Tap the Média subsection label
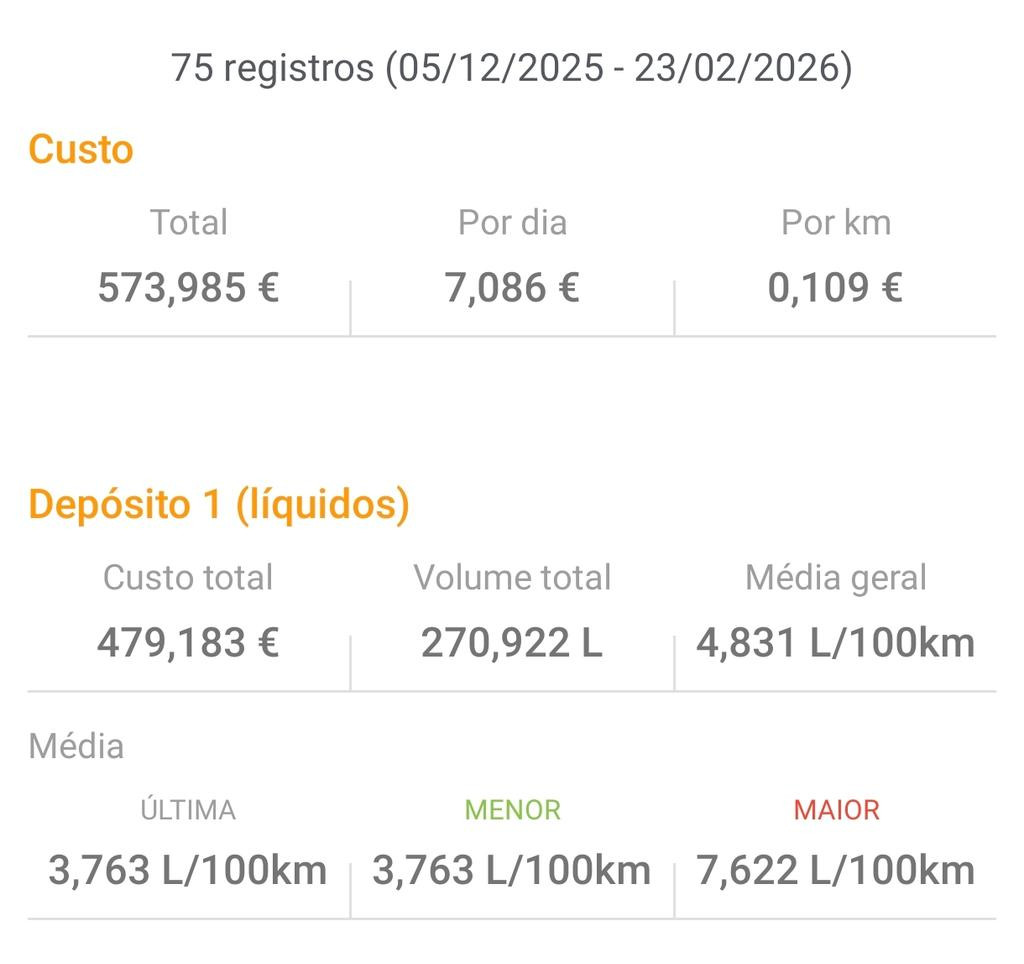Image resolution: width=1024 pixels, height=964 pixels. tap(76, 746)
